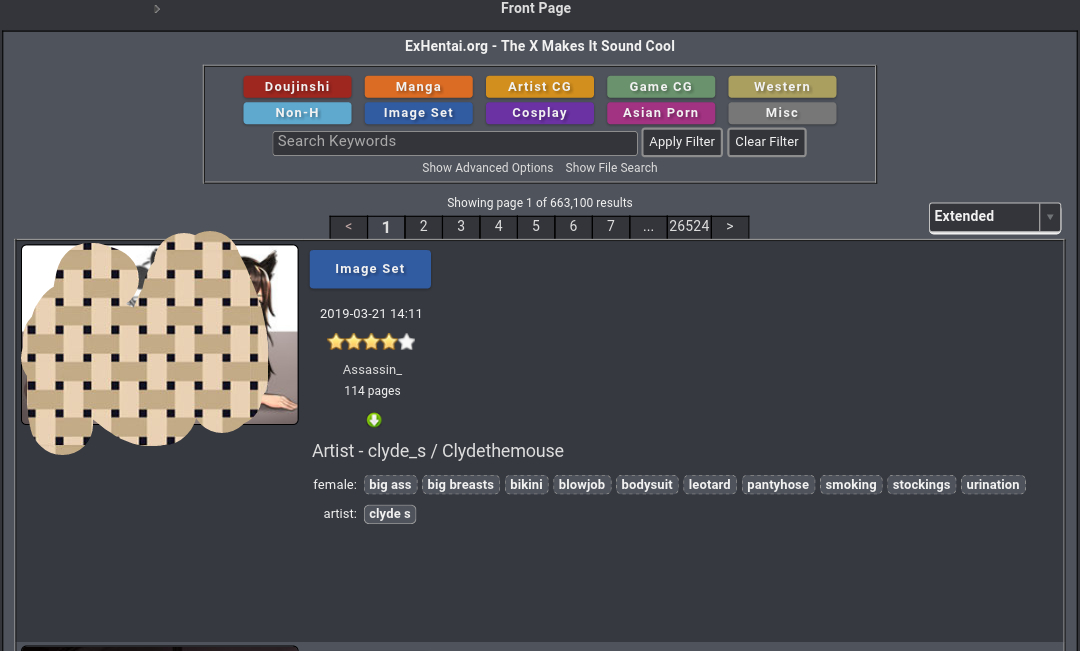Click the previous page arrow in pagination
This screenshot has width=1080, height=651.
[x=349, y=227]
